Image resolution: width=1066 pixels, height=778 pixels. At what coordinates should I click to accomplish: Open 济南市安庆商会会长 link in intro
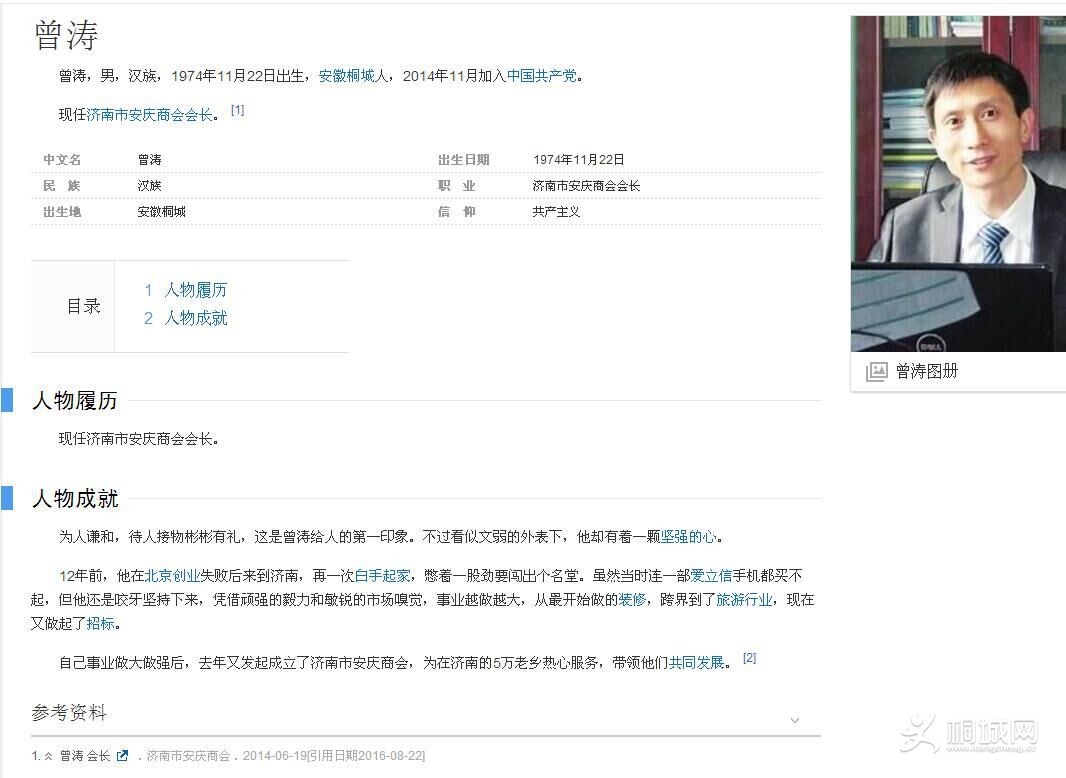150,115
